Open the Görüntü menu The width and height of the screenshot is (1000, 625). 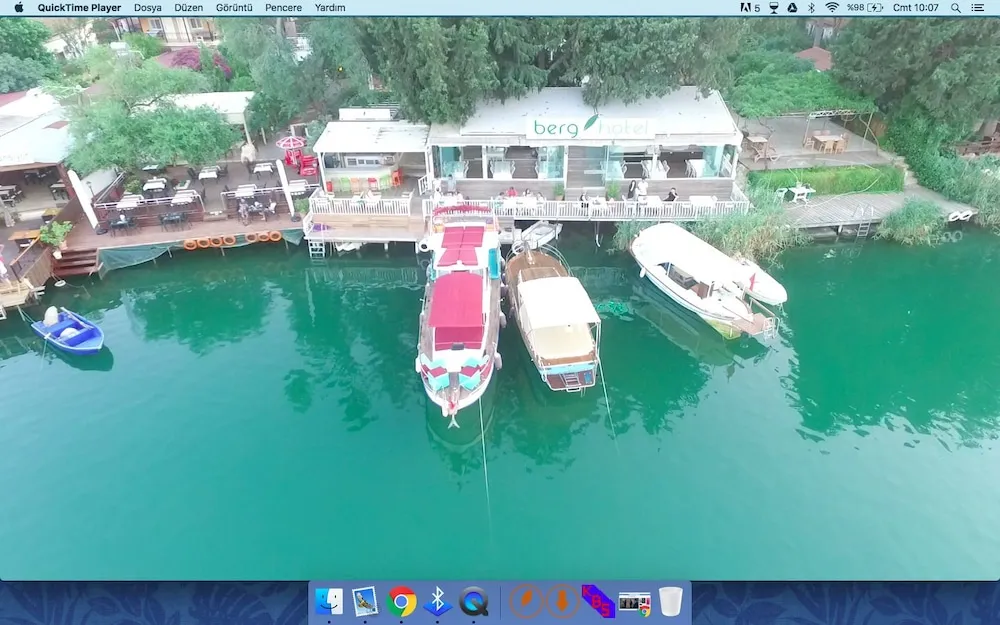234,8
